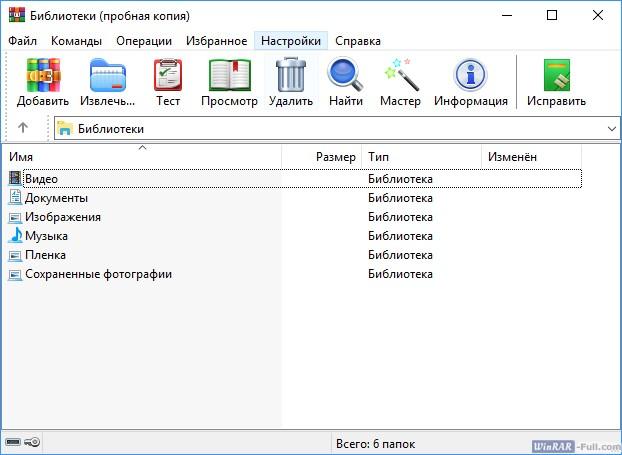Click the Видео library film icon
Viewport: 622px width, 455px height.
pos(15,178)
